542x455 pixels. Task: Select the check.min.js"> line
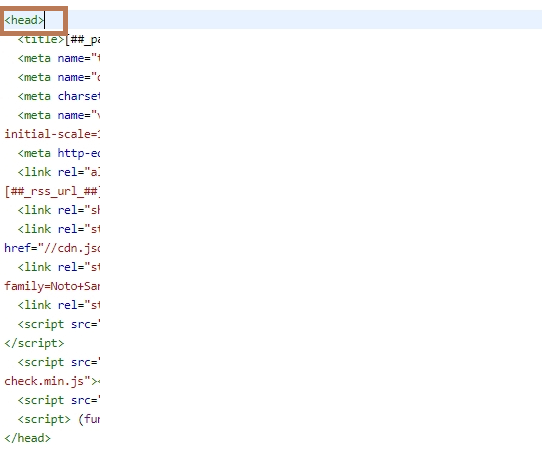[52, 381]
